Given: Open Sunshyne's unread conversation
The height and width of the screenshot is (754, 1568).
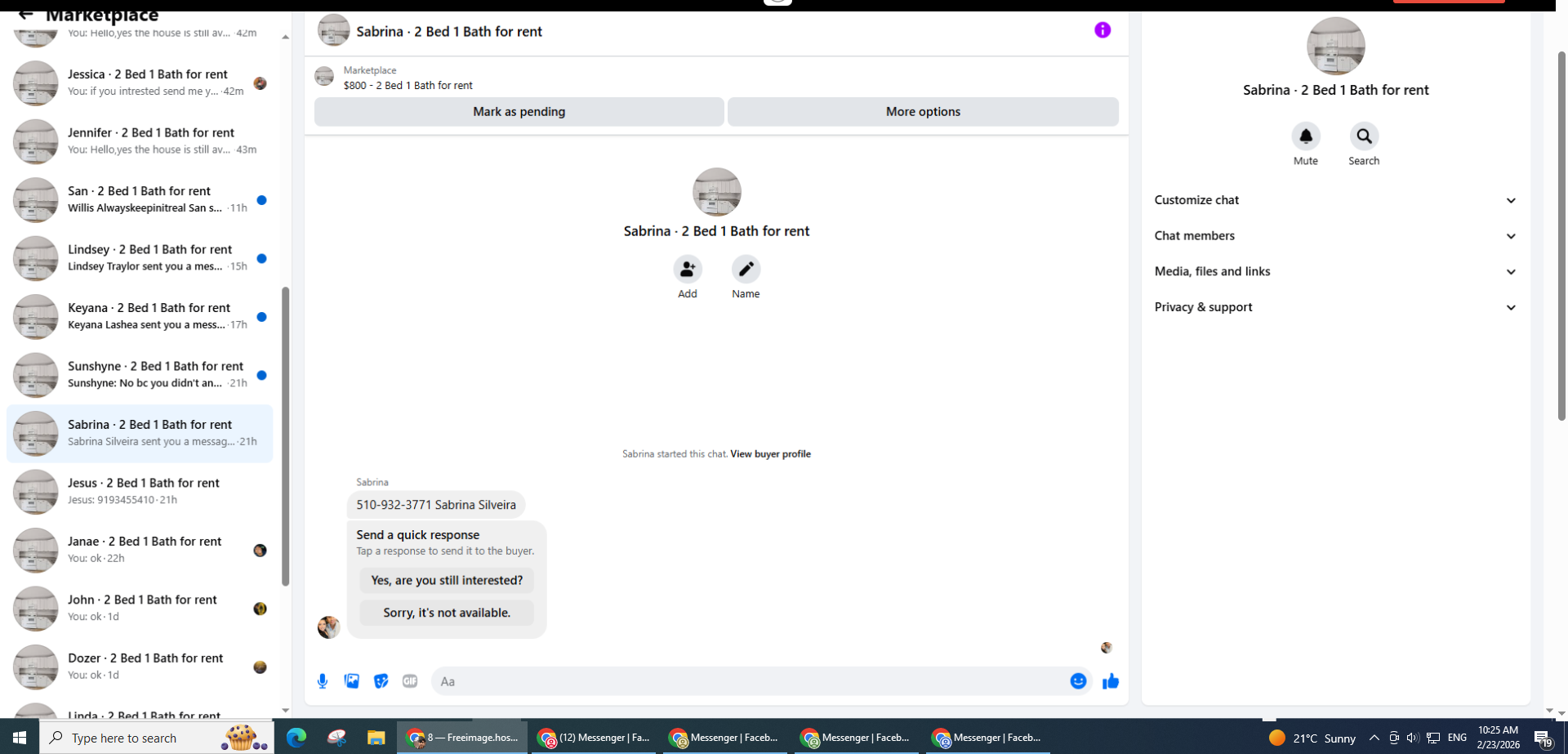Looking at the screenshot, I should coord(140,375).
